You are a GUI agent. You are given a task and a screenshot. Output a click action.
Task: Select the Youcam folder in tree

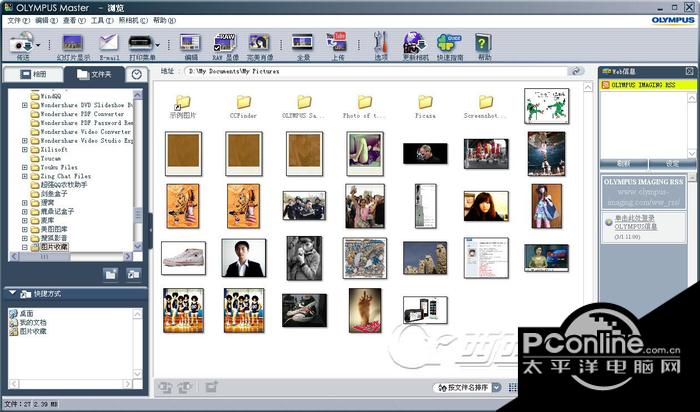[x=50, y=158]
